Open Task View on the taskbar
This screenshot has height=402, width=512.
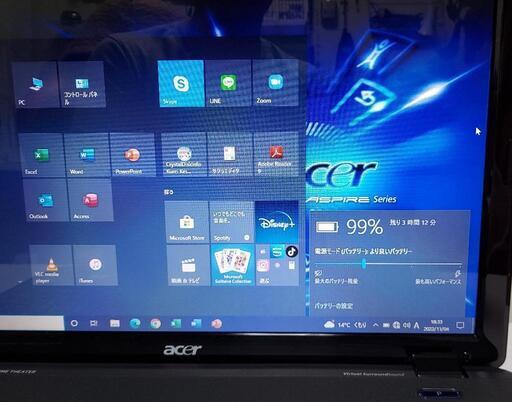(94, 323)
